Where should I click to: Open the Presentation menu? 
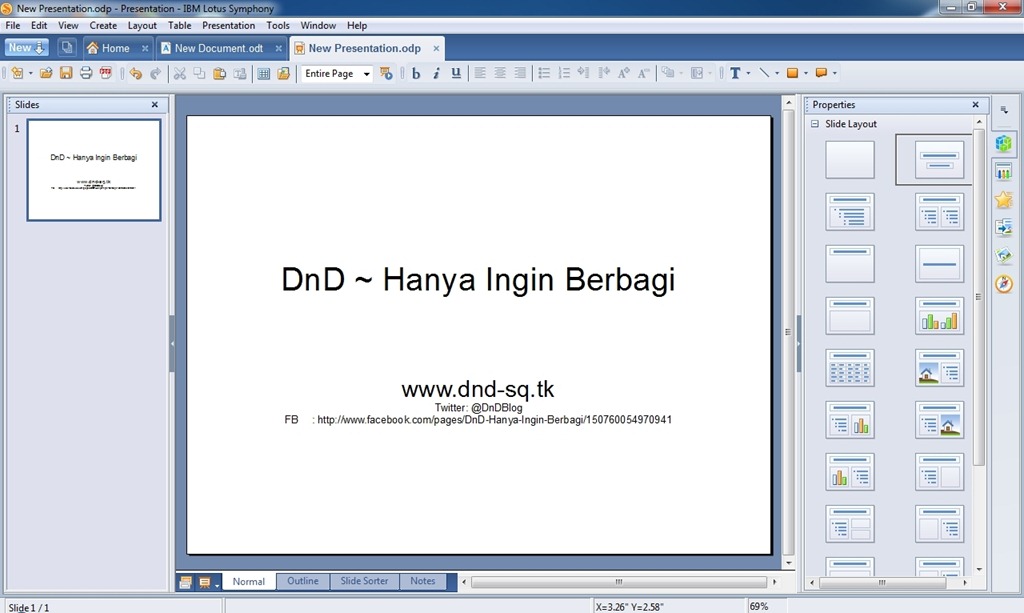229,25
